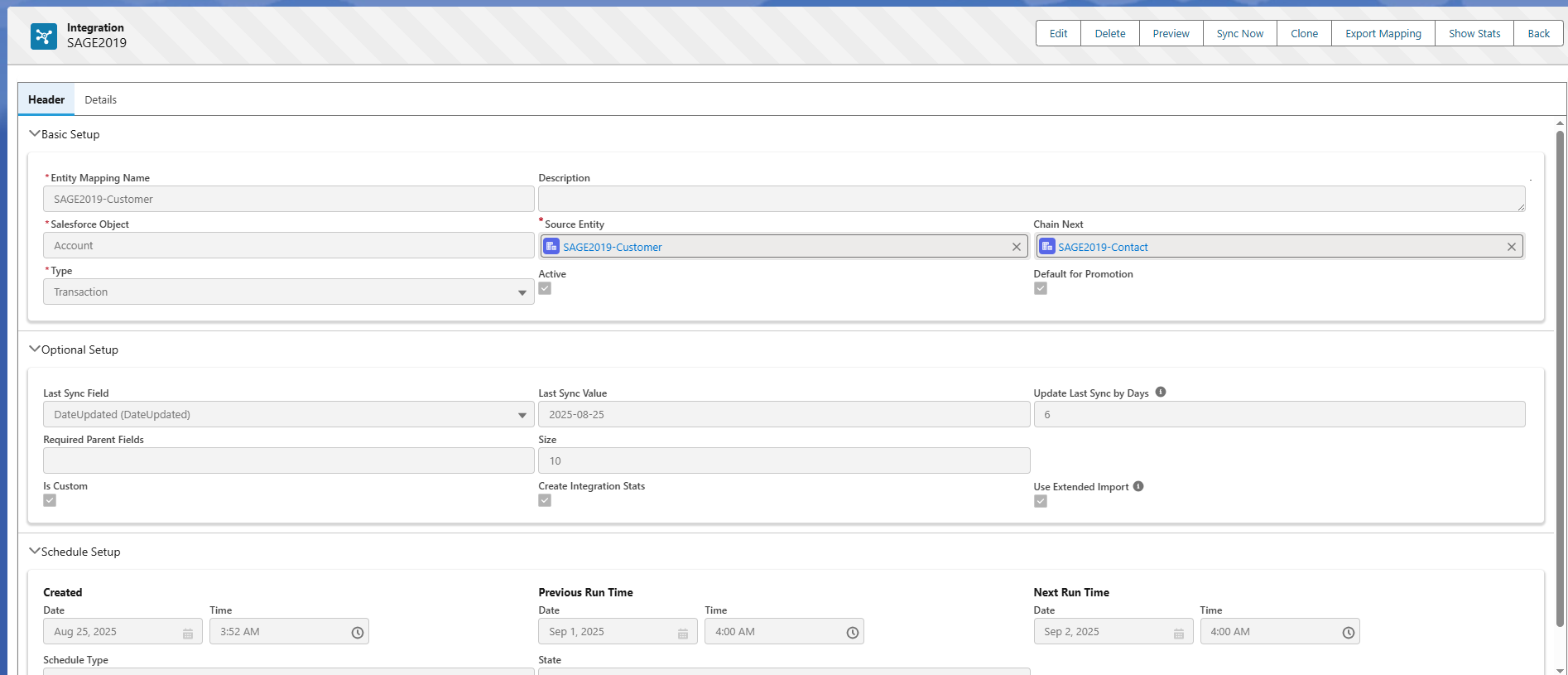Show info for Update Last Sync by Days
Image resolution: width=1568 pixels, height=675 pixels.
[1161, 393]
